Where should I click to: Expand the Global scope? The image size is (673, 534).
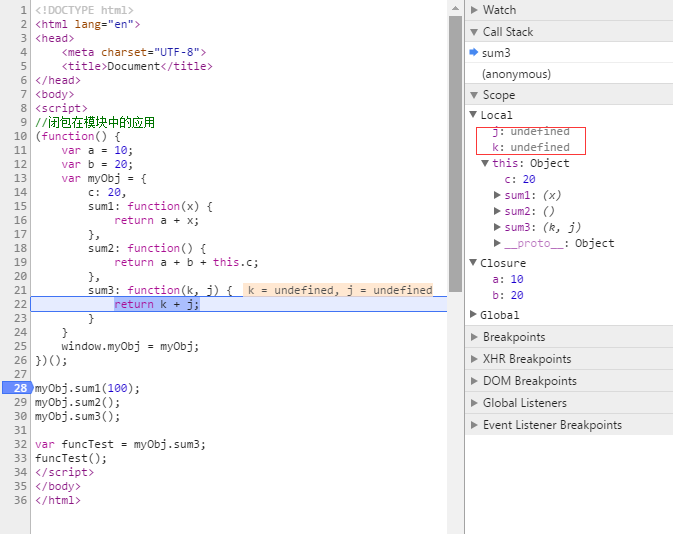(x=473, y=315)
